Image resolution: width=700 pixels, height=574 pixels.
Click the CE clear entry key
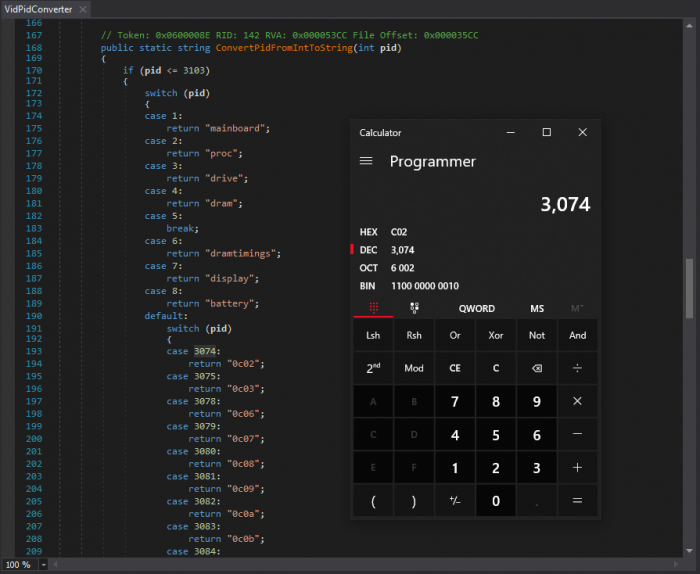click(x=455, y=368)
